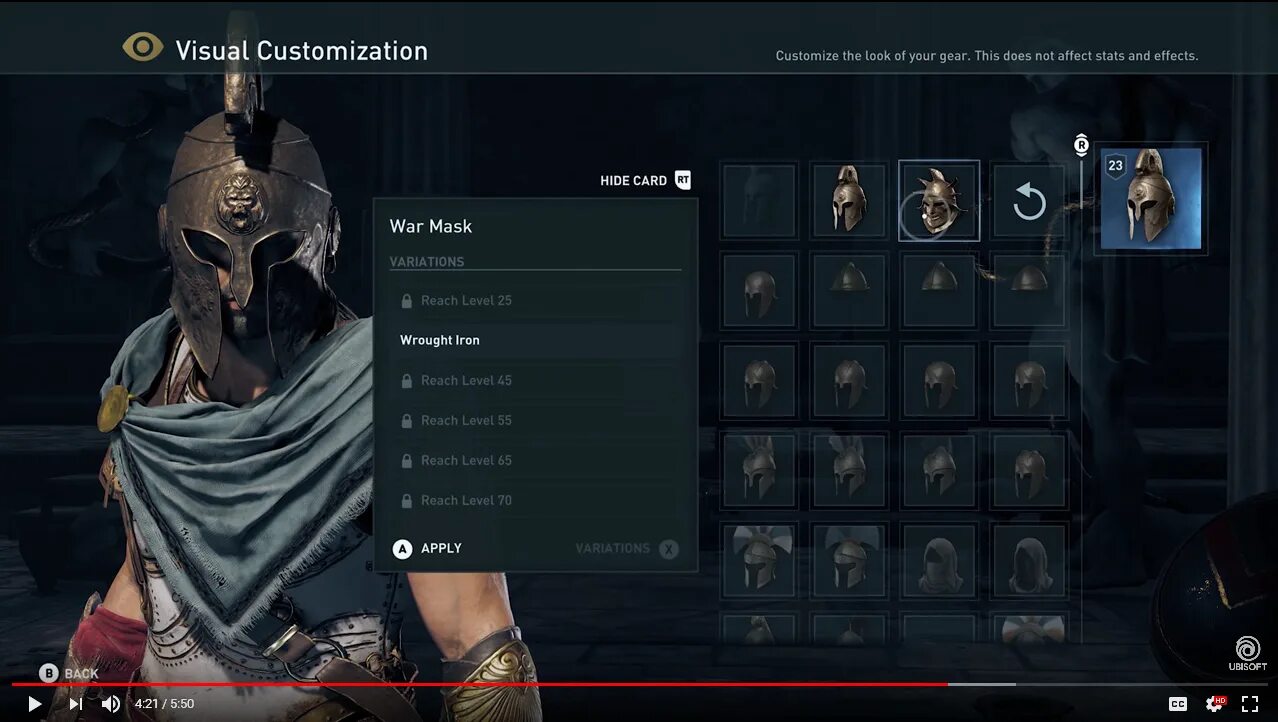Click the Variations X button
The image size is (1278, 722).
(x=627, y=548)
